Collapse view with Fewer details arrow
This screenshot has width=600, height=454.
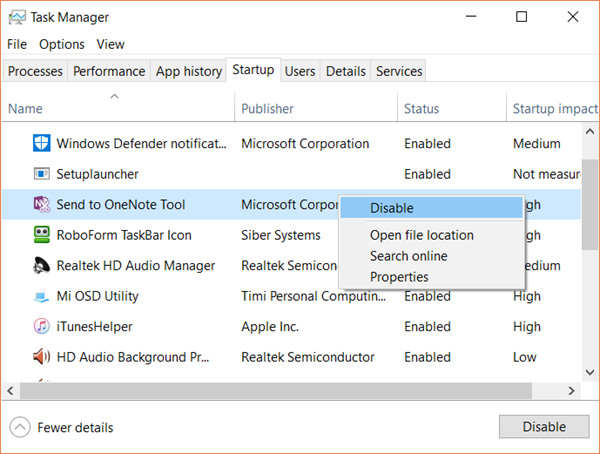coord(20,427)
